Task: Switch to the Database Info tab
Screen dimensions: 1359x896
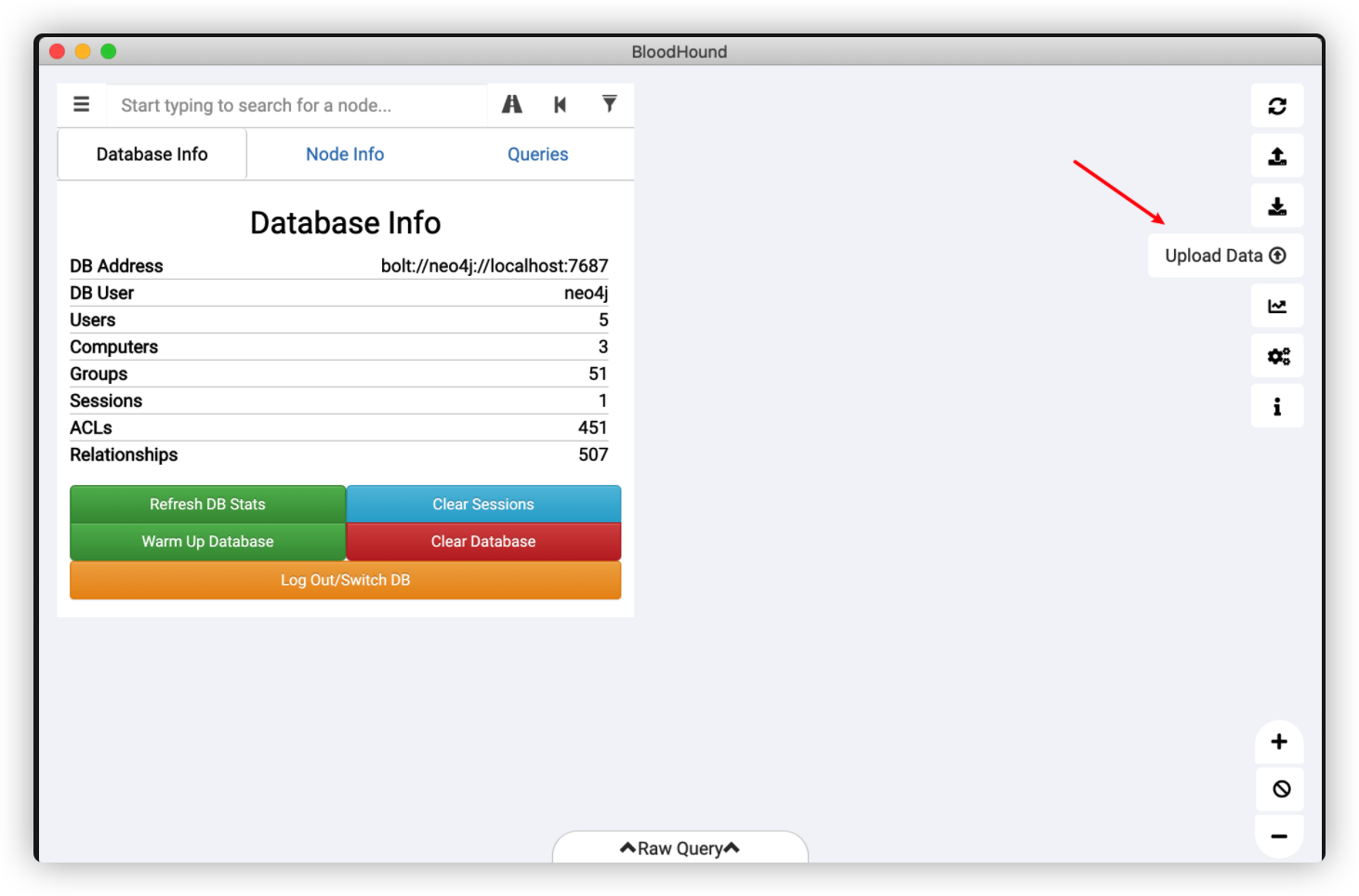Action: click(x=152, y=154)
